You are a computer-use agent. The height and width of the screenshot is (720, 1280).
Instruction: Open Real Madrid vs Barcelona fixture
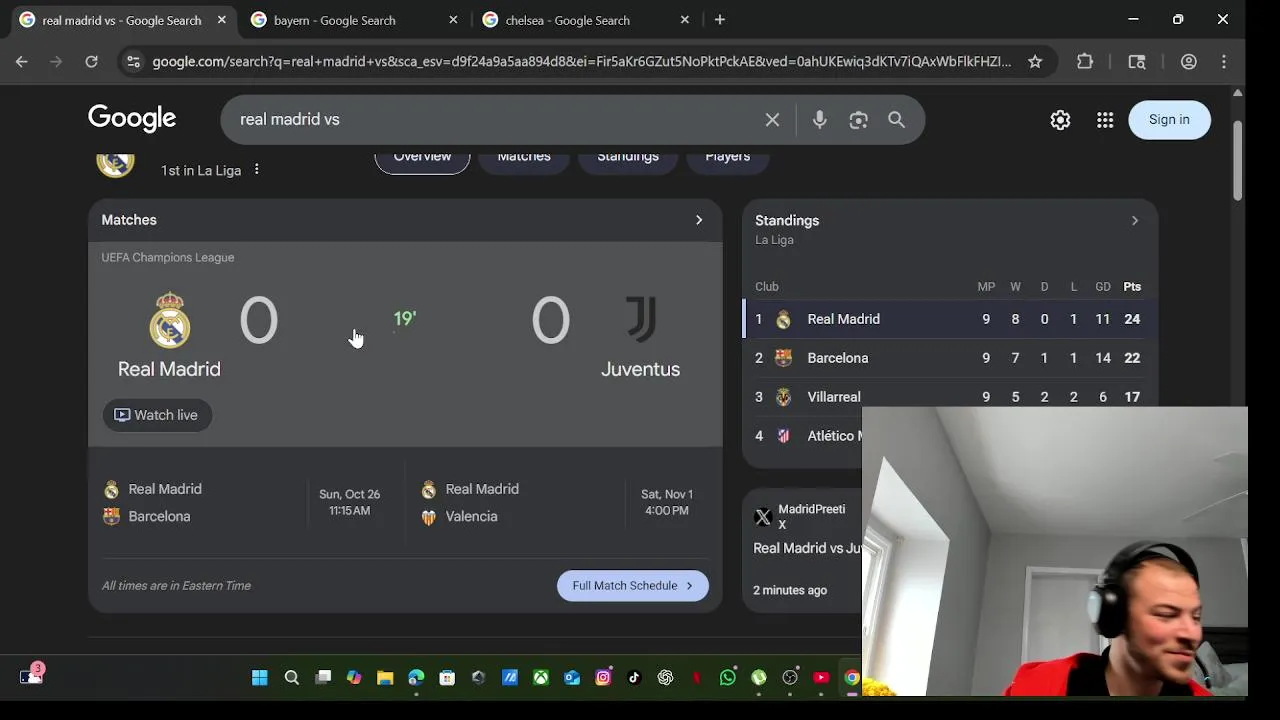[x=246, y=503]
